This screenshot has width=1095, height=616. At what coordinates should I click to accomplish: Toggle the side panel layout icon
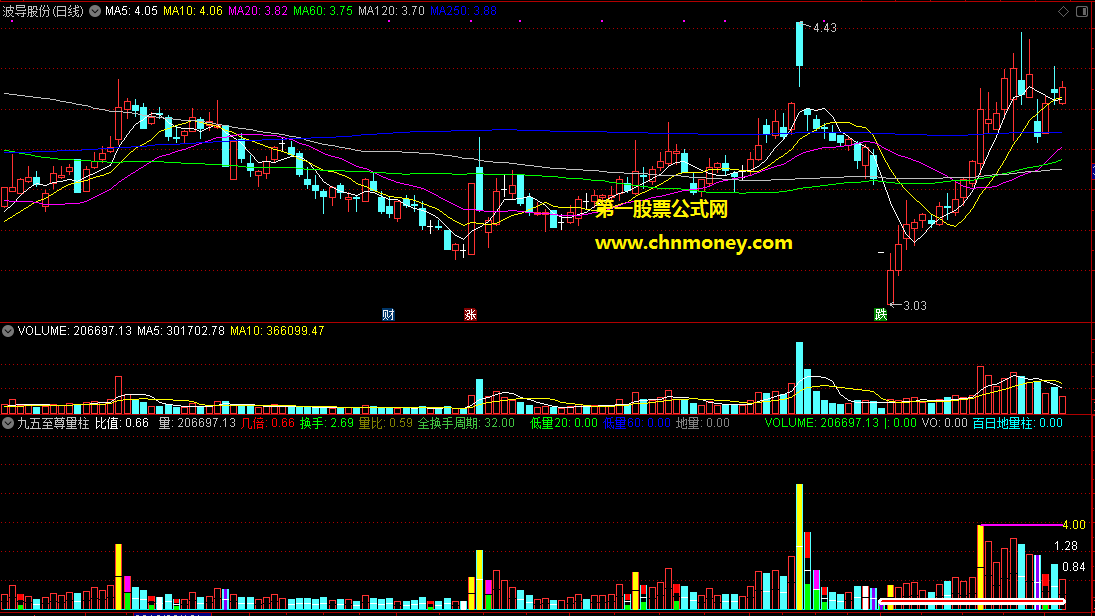coord(1082,11)
